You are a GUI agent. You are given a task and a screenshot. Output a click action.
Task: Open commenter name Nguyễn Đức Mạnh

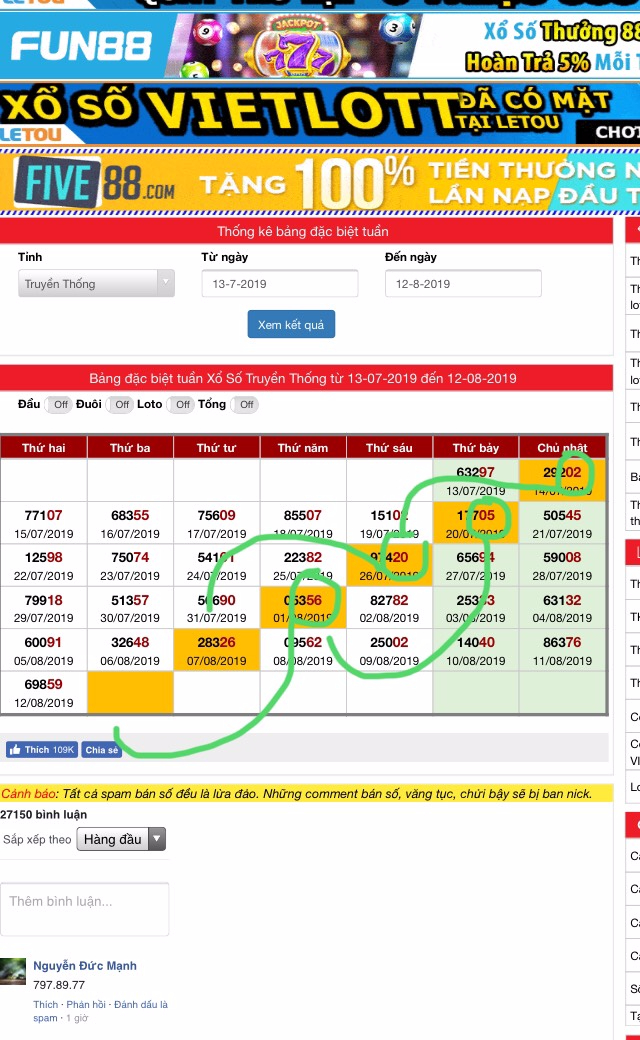(x=85, y=966)
